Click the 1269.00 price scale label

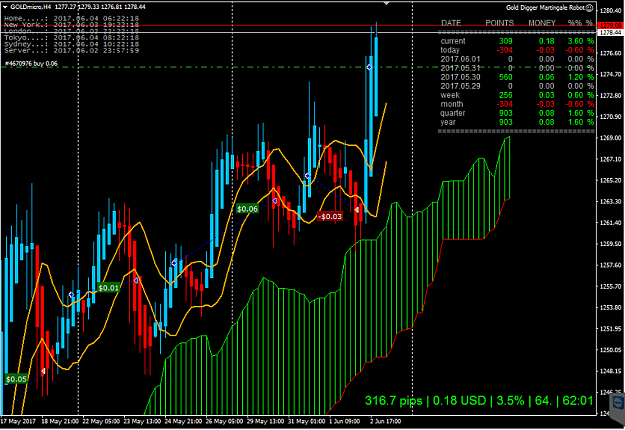point(611,138)
